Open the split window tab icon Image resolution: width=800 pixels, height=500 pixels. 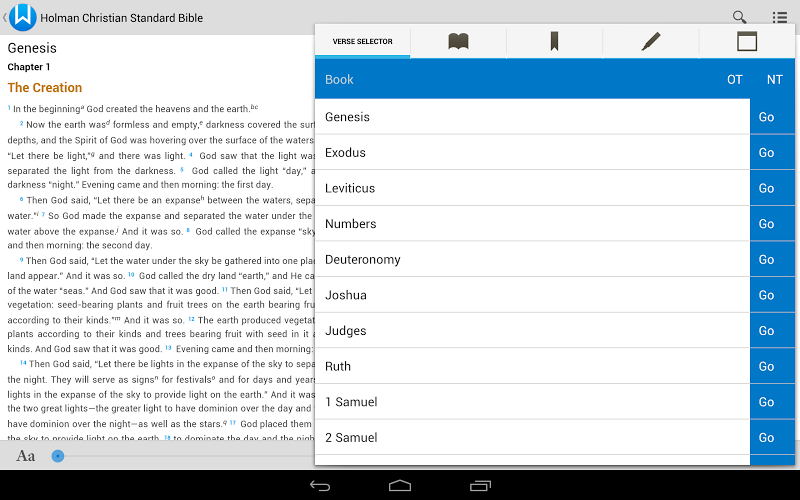(747, 41)
